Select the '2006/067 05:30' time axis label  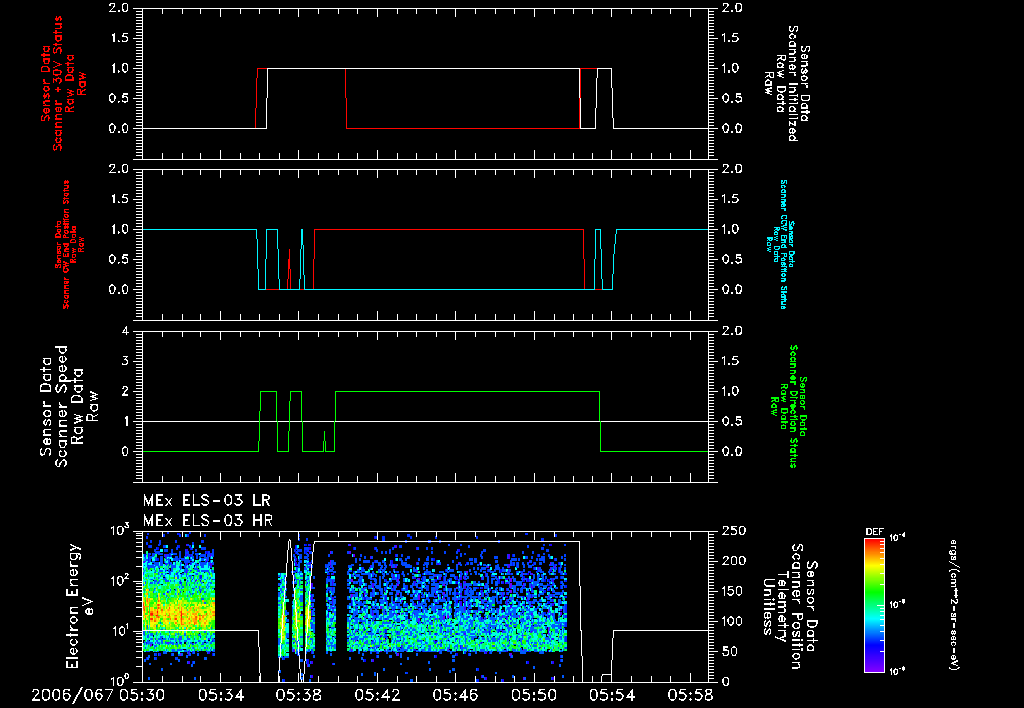pos(98,696)
